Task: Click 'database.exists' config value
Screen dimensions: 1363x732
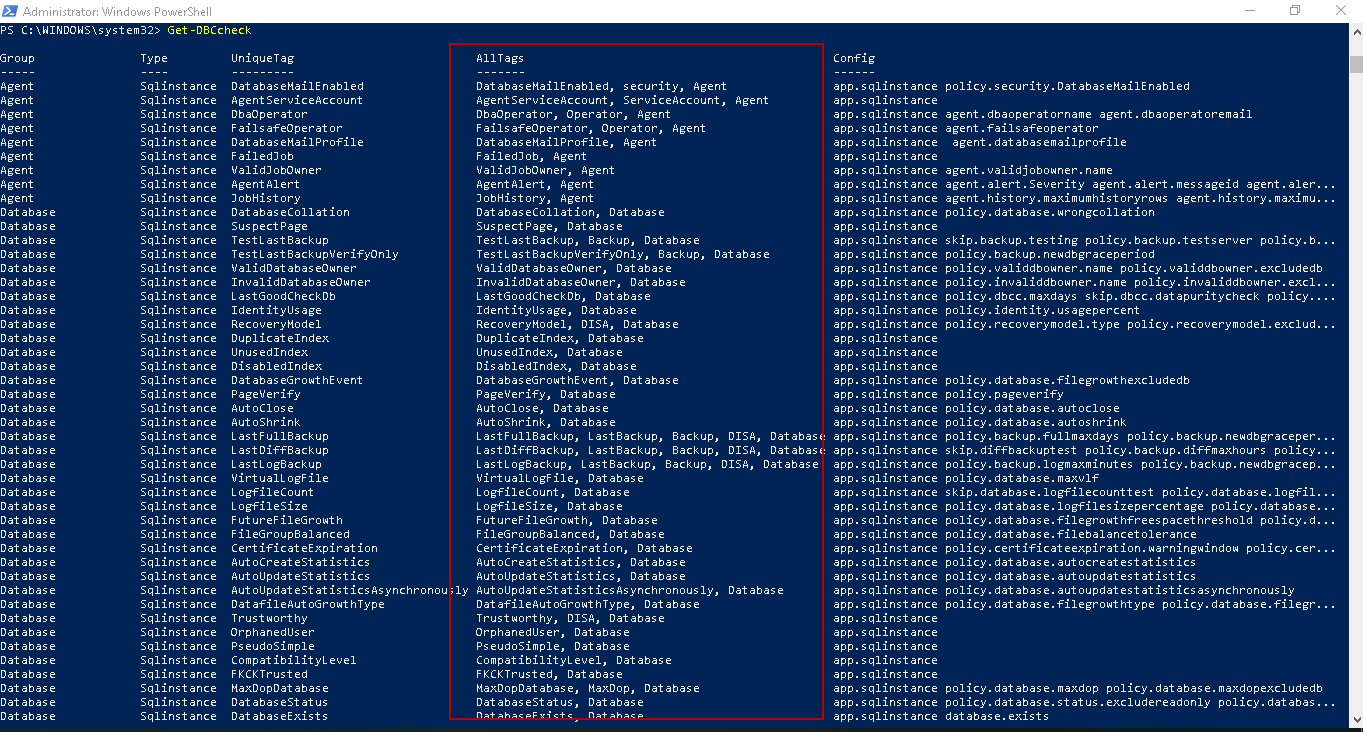Action: (997, 716)
